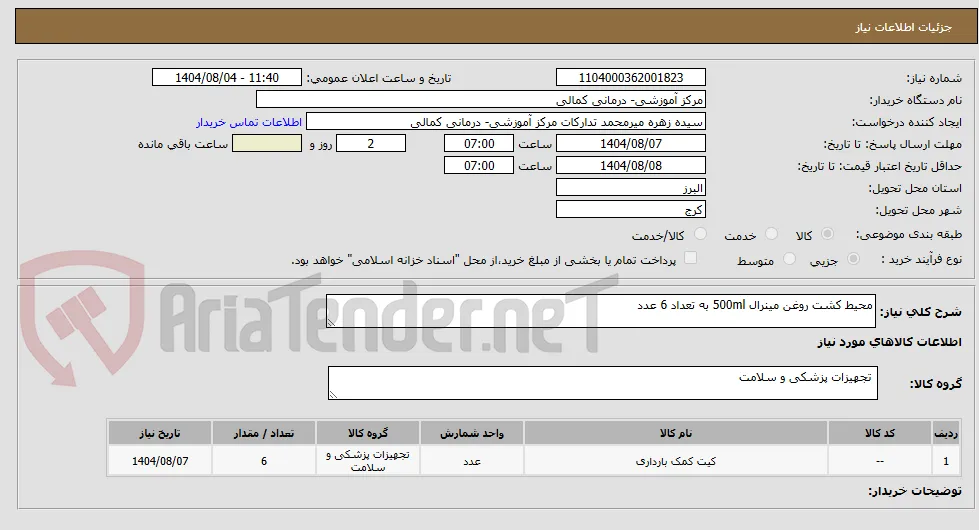The width and height of the screenshot is (979, 530).
Task: Click the نام کالا column header
Action: [676, 433]
